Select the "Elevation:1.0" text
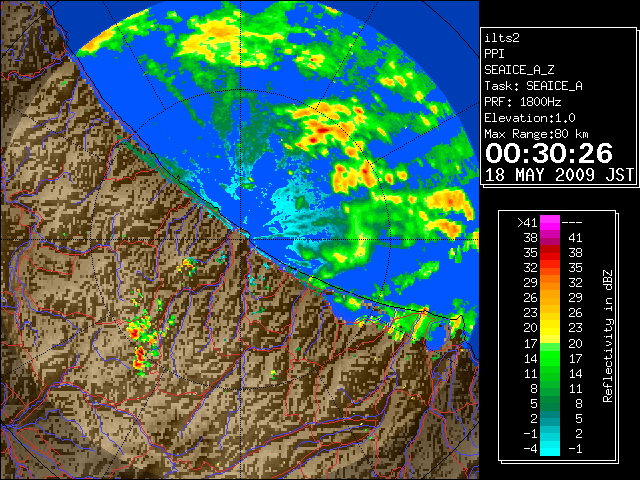This screenshot has height=480, width=640. click(530, 118)
